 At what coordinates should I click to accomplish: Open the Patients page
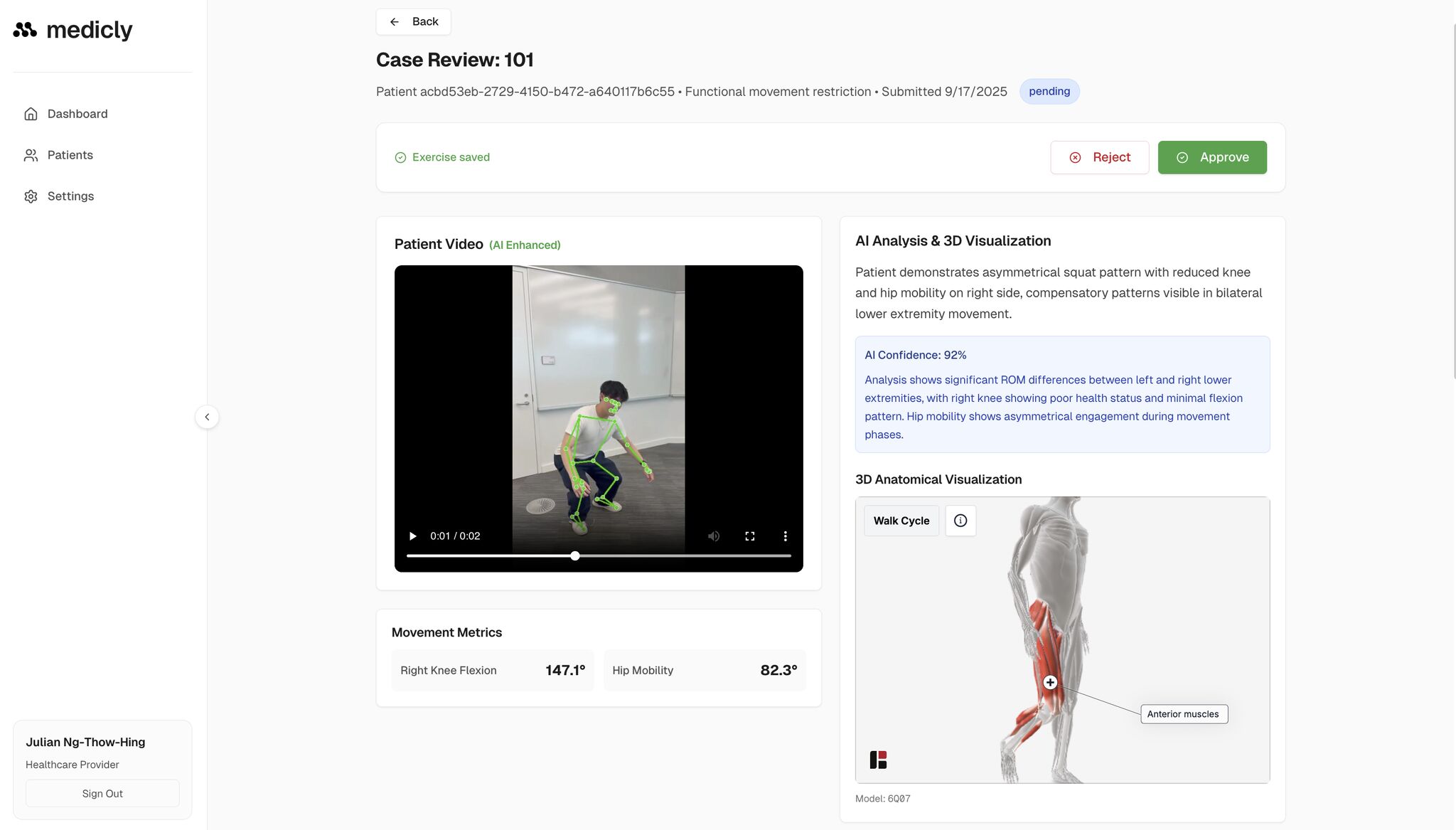[70, 155]
